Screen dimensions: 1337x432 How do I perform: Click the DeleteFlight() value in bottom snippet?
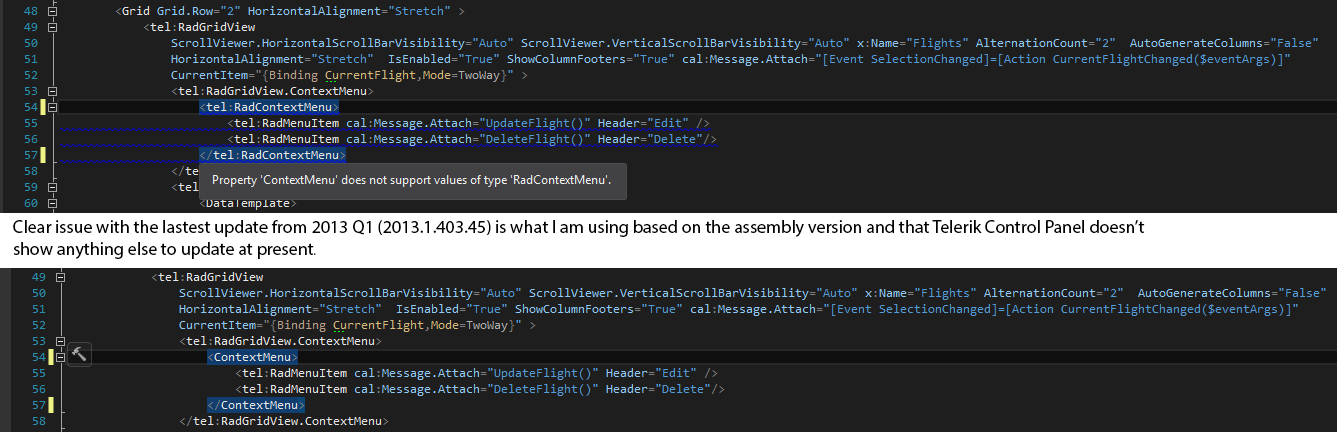click(x=543, y=389)
